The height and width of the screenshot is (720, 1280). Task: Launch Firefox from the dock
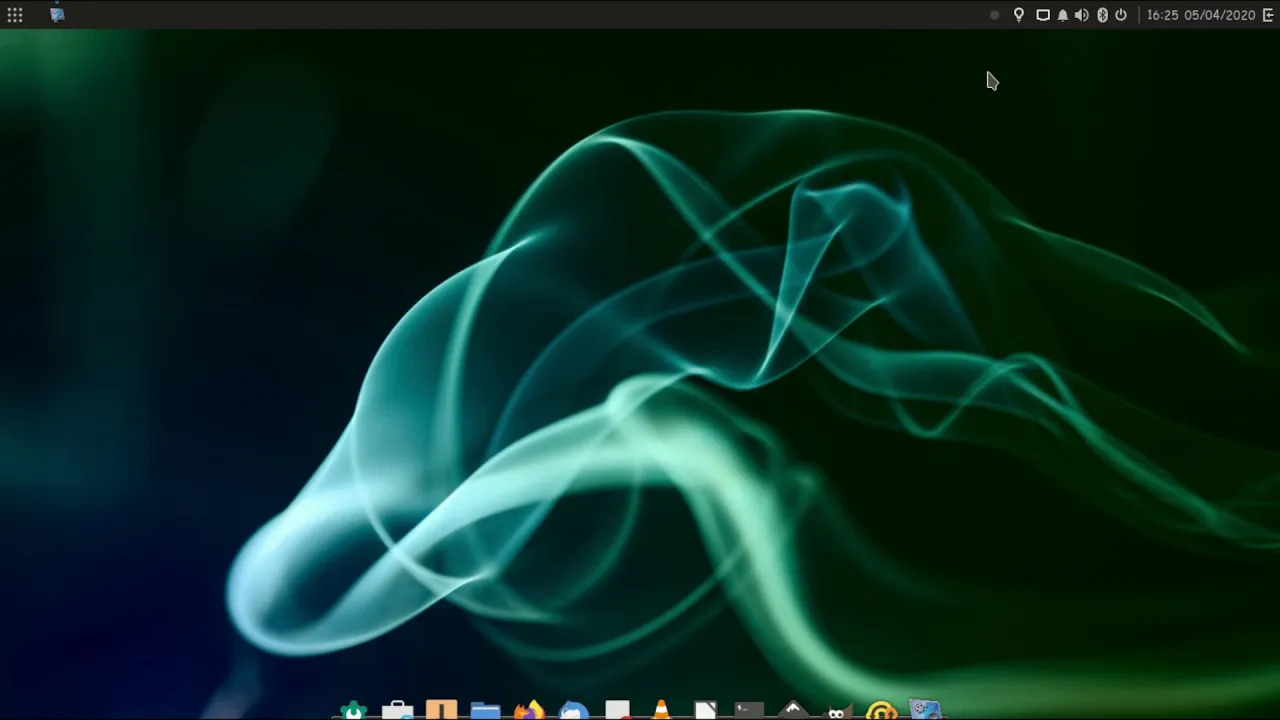coord(529,709)
